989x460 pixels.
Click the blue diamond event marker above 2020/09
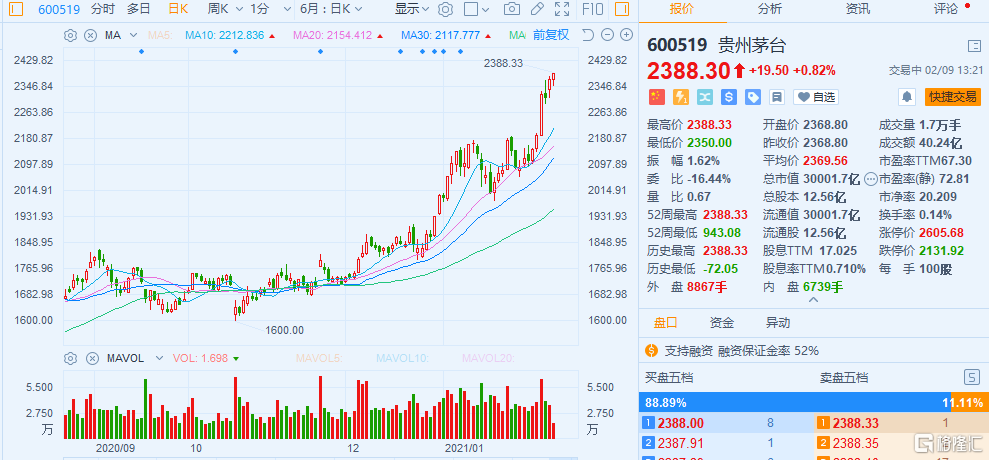click(x=141, y=51)
